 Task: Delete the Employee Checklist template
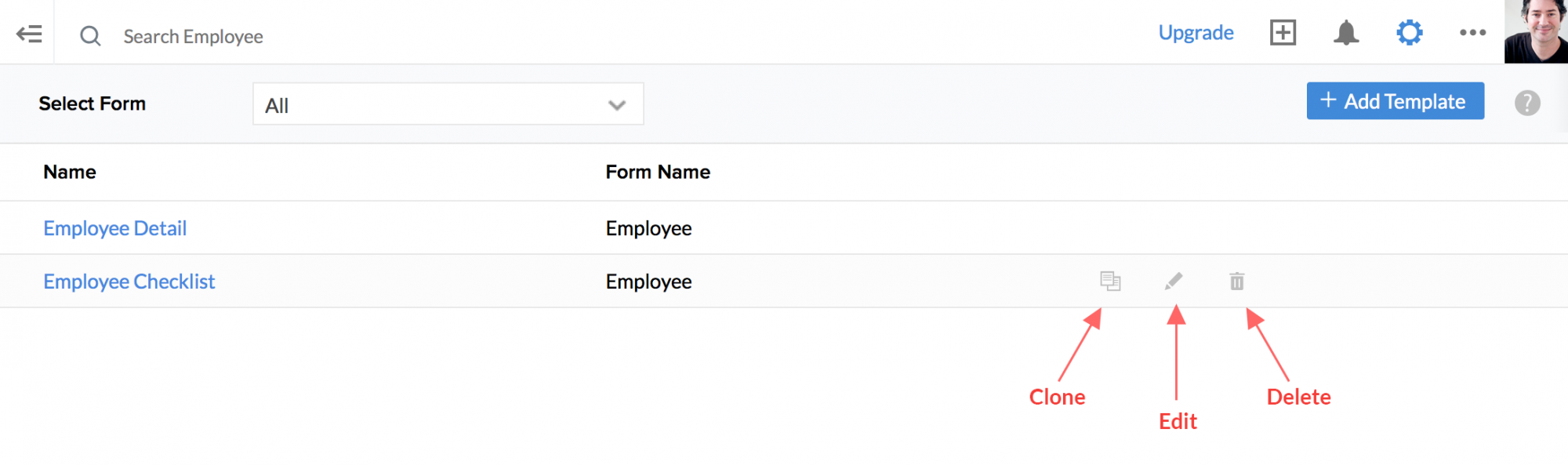pos(1236,282)
